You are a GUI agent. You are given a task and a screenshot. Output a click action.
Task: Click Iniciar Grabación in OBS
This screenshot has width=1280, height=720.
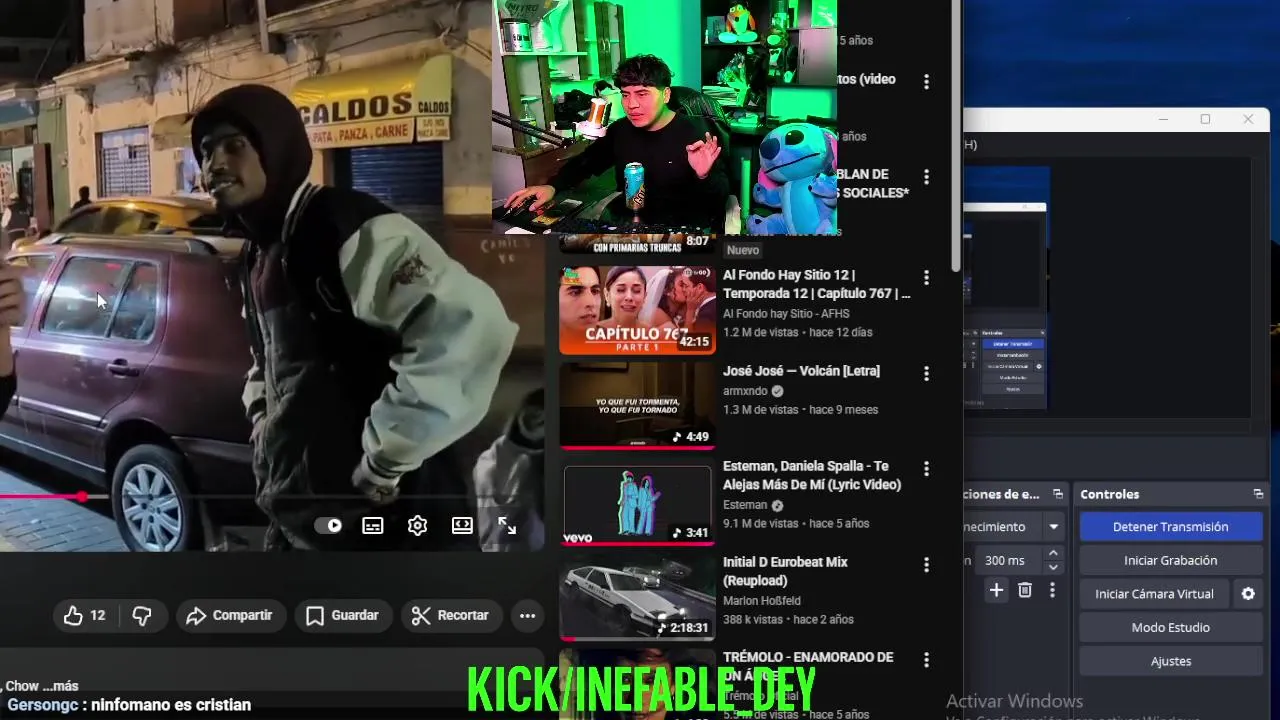click(1170, 560)
